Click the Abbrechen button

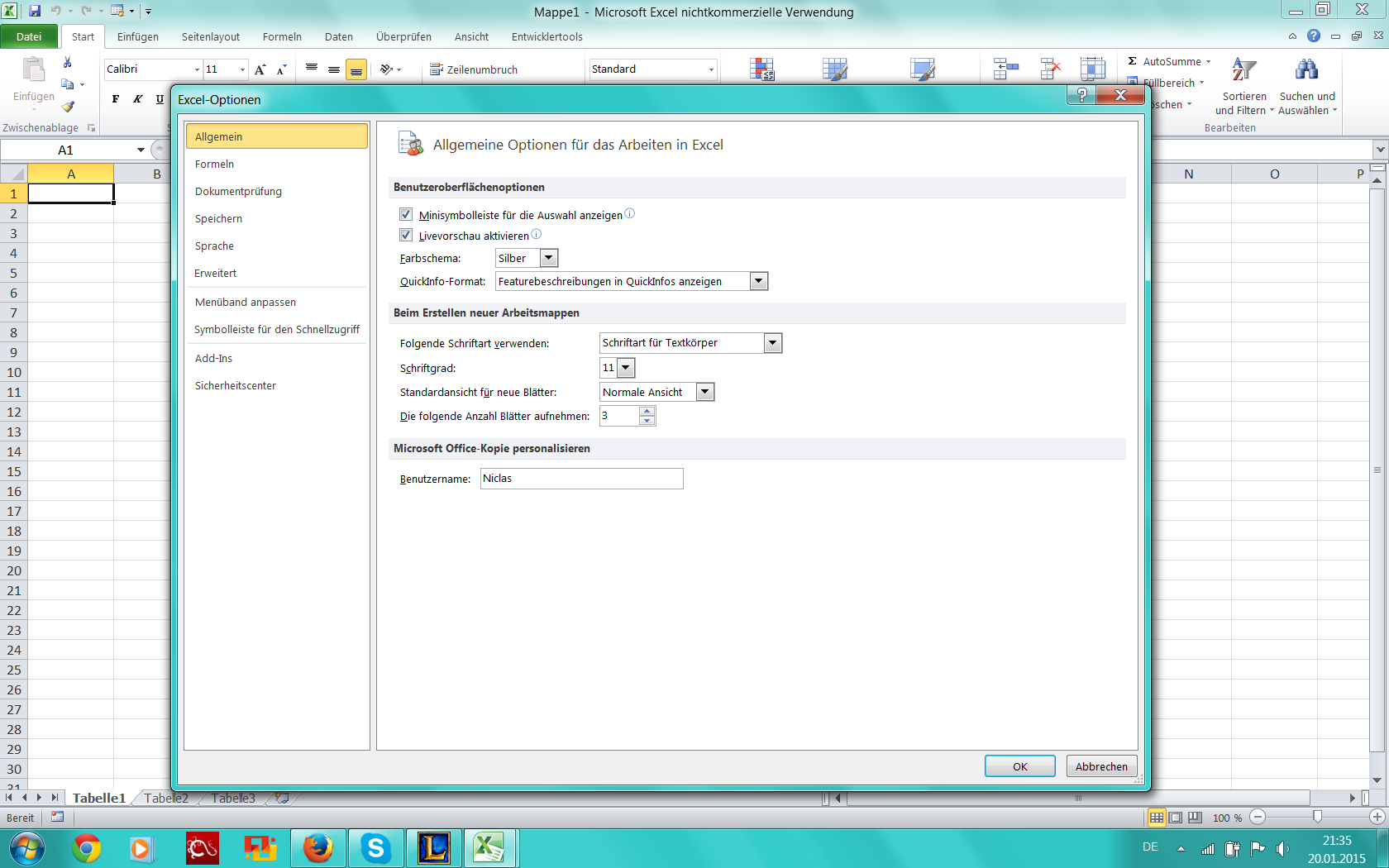(1101, 766)
